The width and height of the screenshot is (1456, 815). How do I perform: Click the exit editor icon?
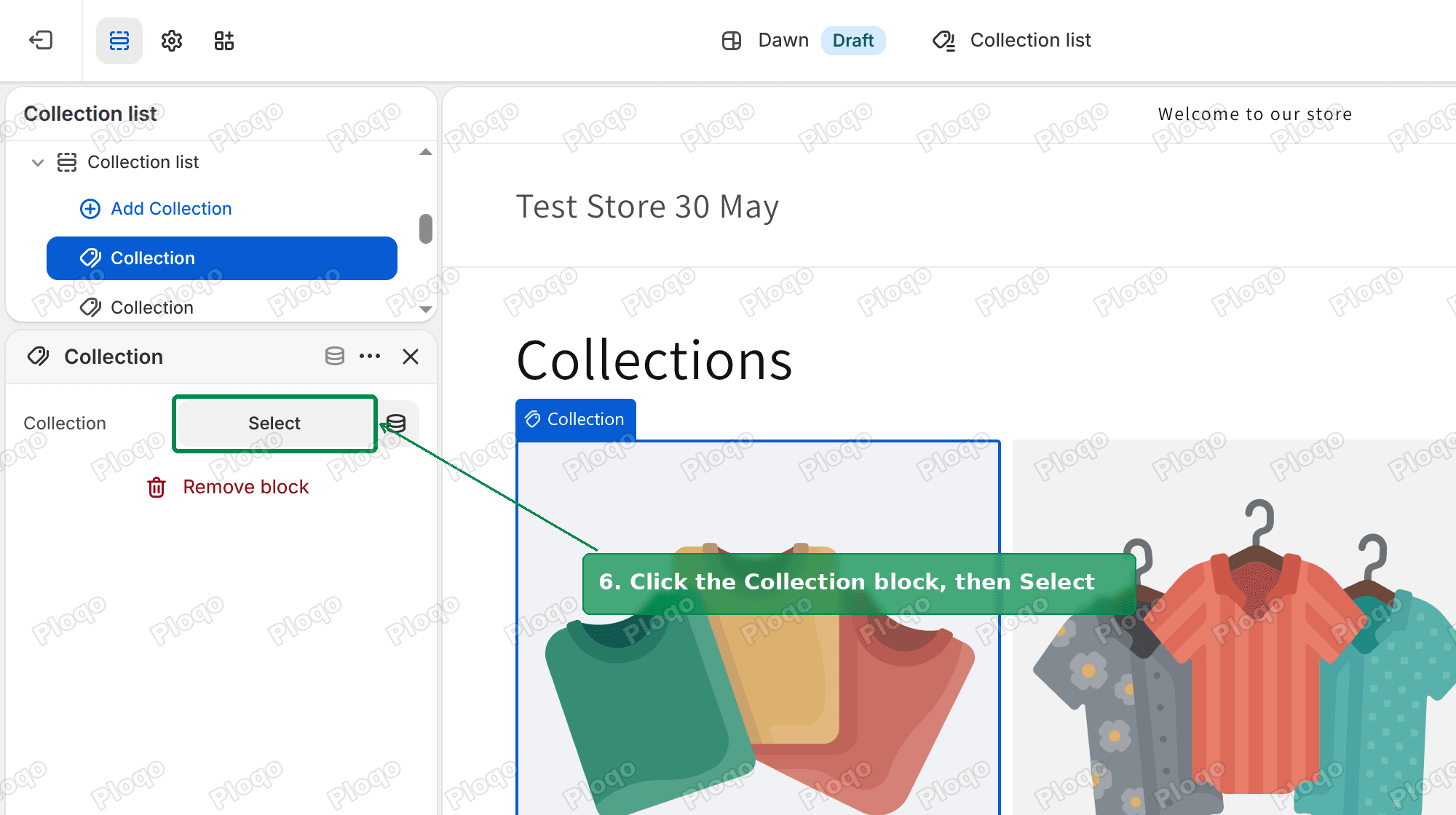(41, 40)
